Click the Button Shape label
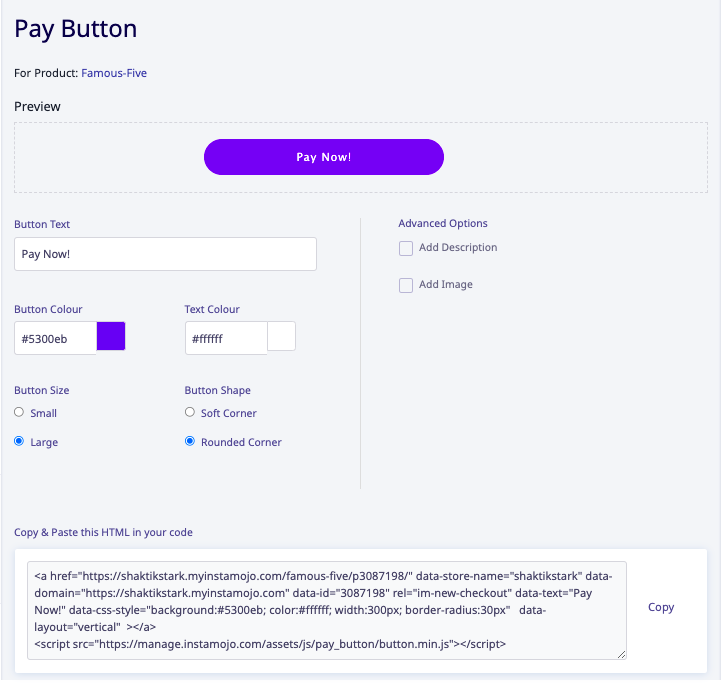722x685 pixels. point(217,390)
